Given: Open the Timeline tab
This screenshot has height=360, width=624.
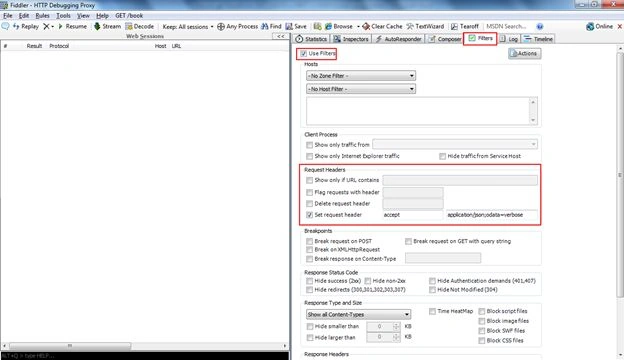Looking at the screenshot, I should click(538, 39).
